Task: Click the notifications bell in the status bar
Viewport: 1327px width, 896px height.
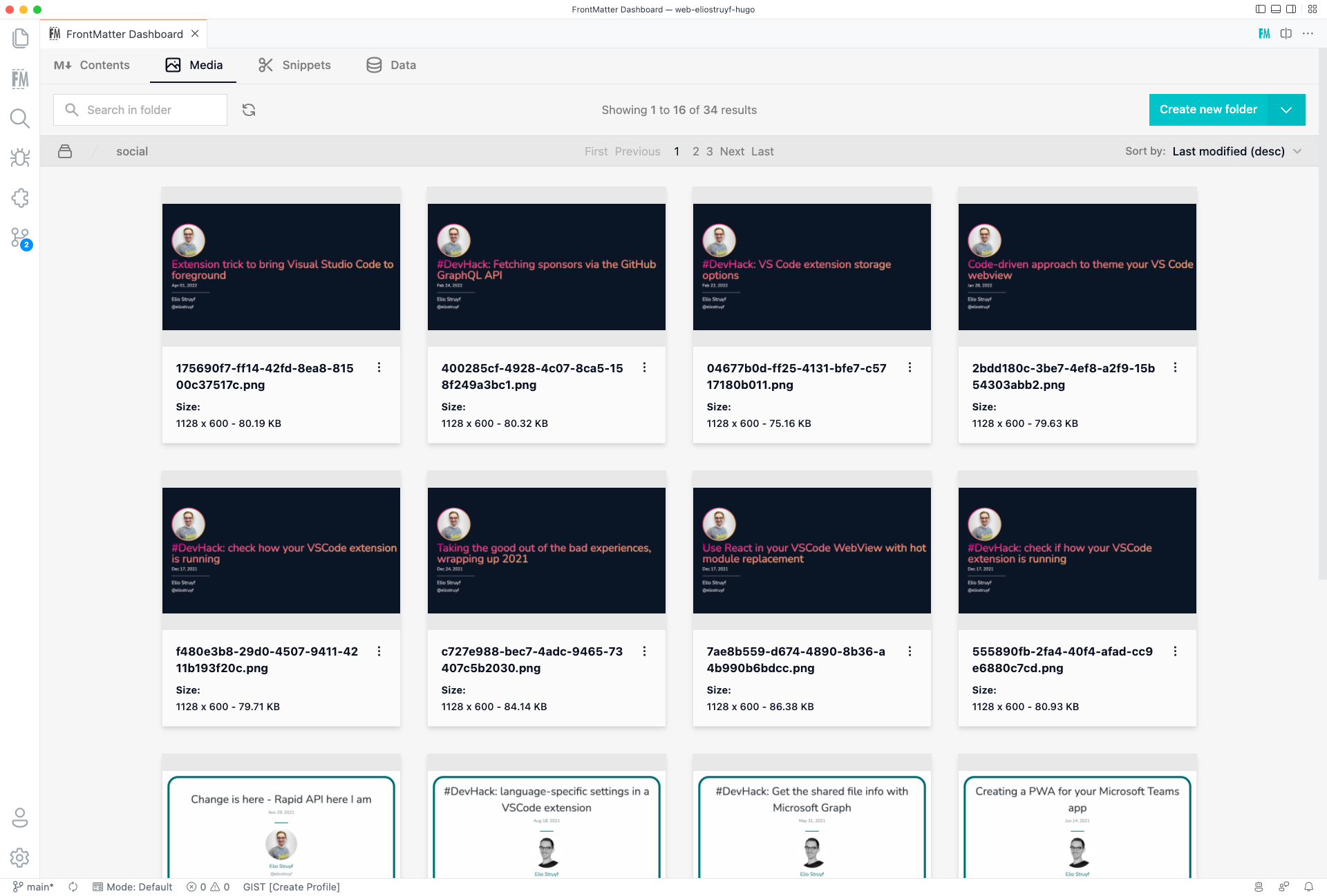Action: tap(1310, 887)
